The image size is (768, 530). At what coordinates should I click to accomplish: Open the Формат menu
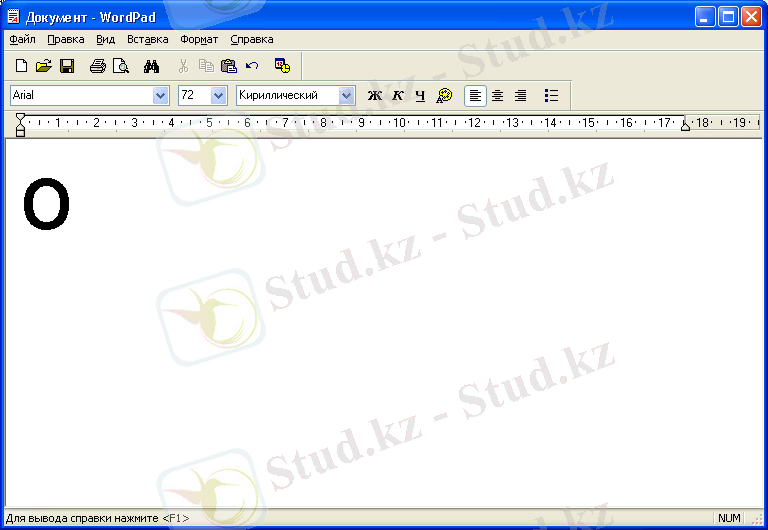[199, 40]
